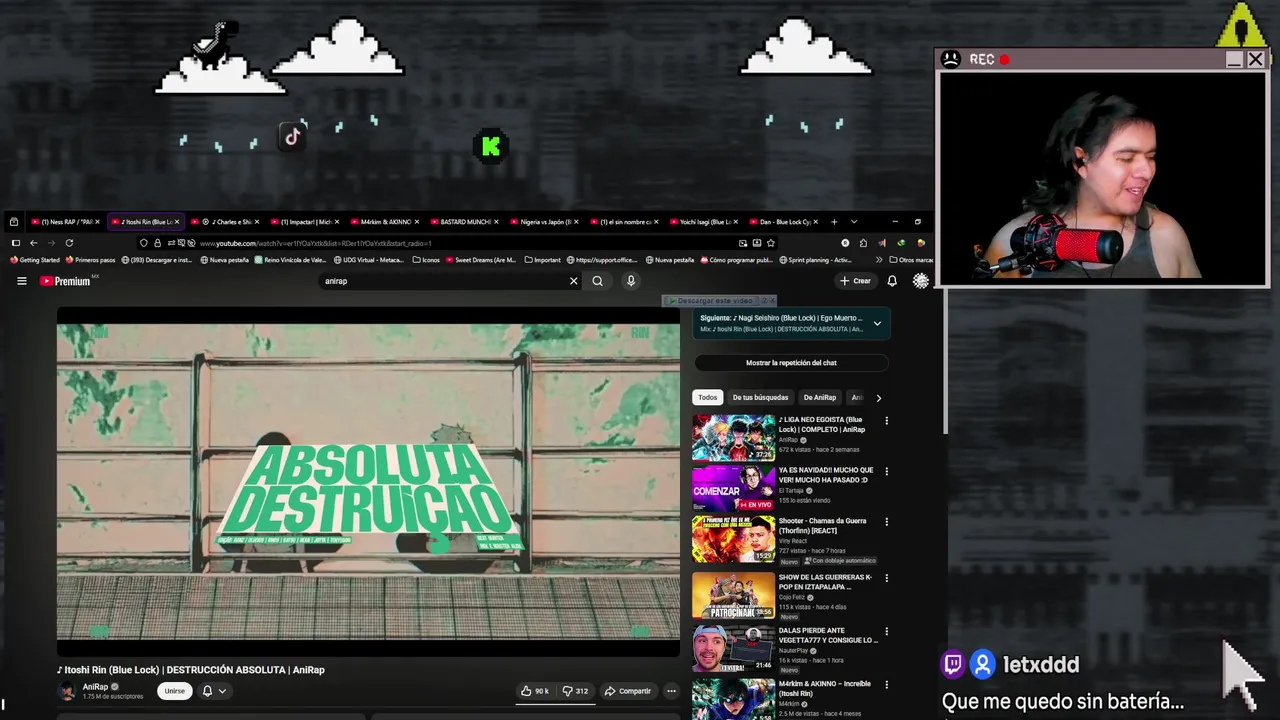Switch to 'Dan - Blue Lock' browser tab
The width and height of the screenshot is (1280, 720).
click(x=785, y=222)
